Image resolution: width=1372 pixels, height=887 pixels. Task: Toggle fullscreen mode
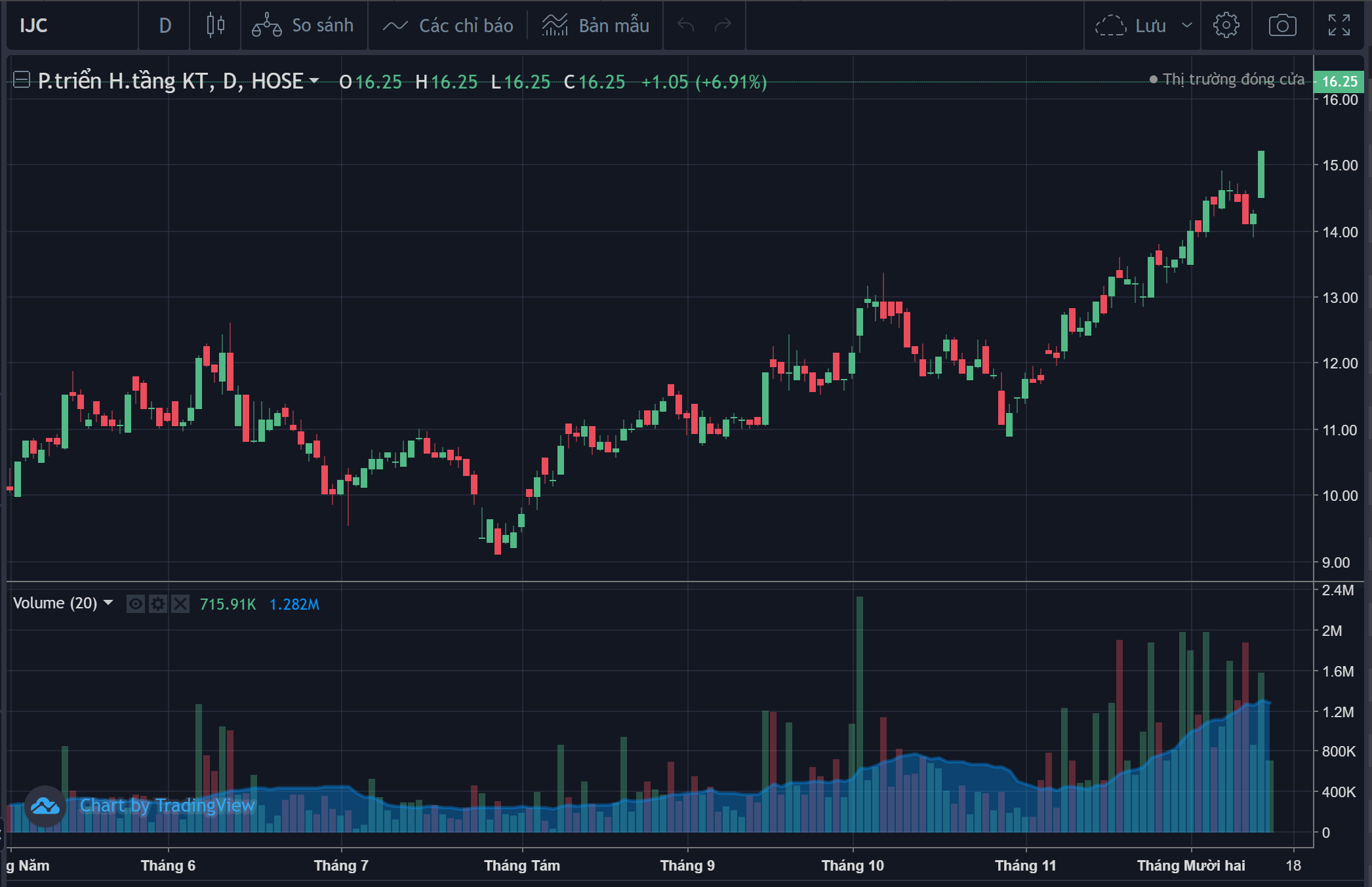(1339, 26)
